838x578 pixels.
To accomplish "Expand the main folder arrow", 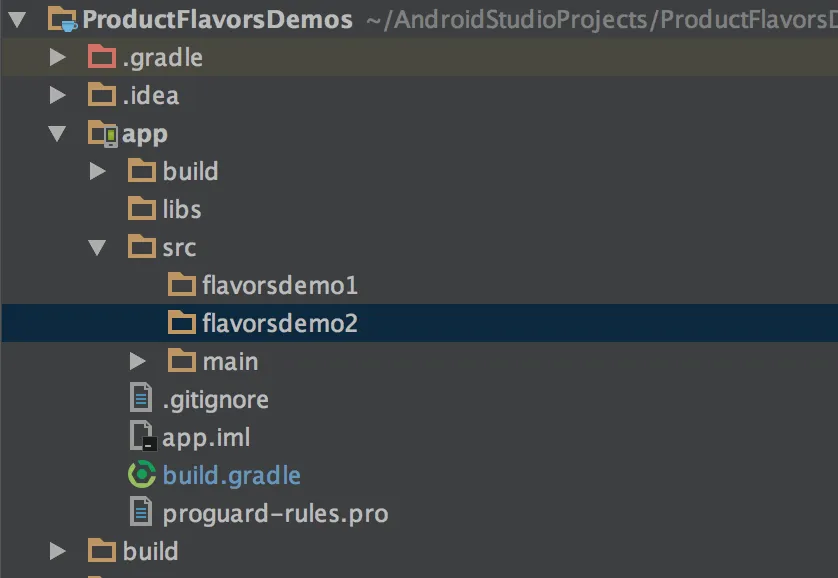I will pos(138,361).
